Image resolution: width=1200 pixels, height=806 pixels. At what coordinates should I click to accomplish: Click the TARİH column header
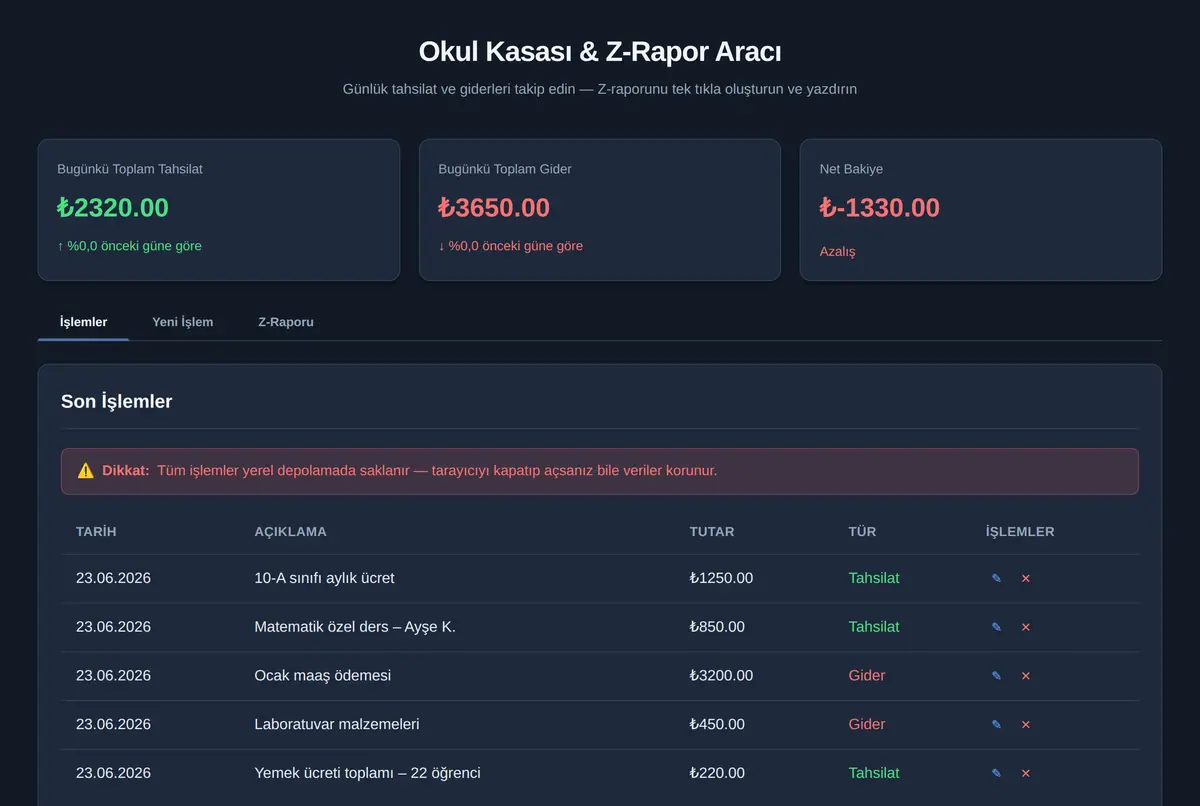(96, 532)
